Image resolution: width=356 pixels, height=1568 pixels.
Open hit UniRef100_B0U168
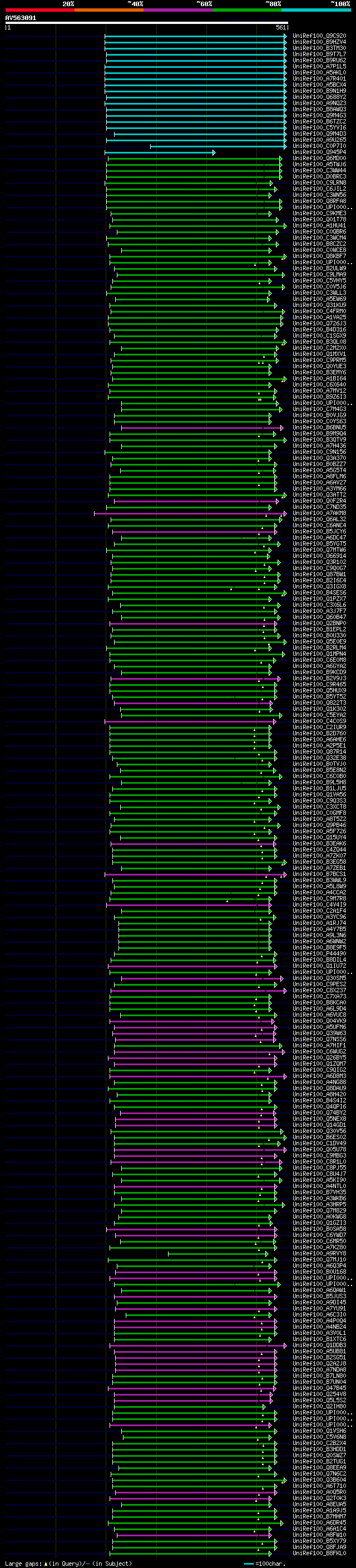point(319,1272)
